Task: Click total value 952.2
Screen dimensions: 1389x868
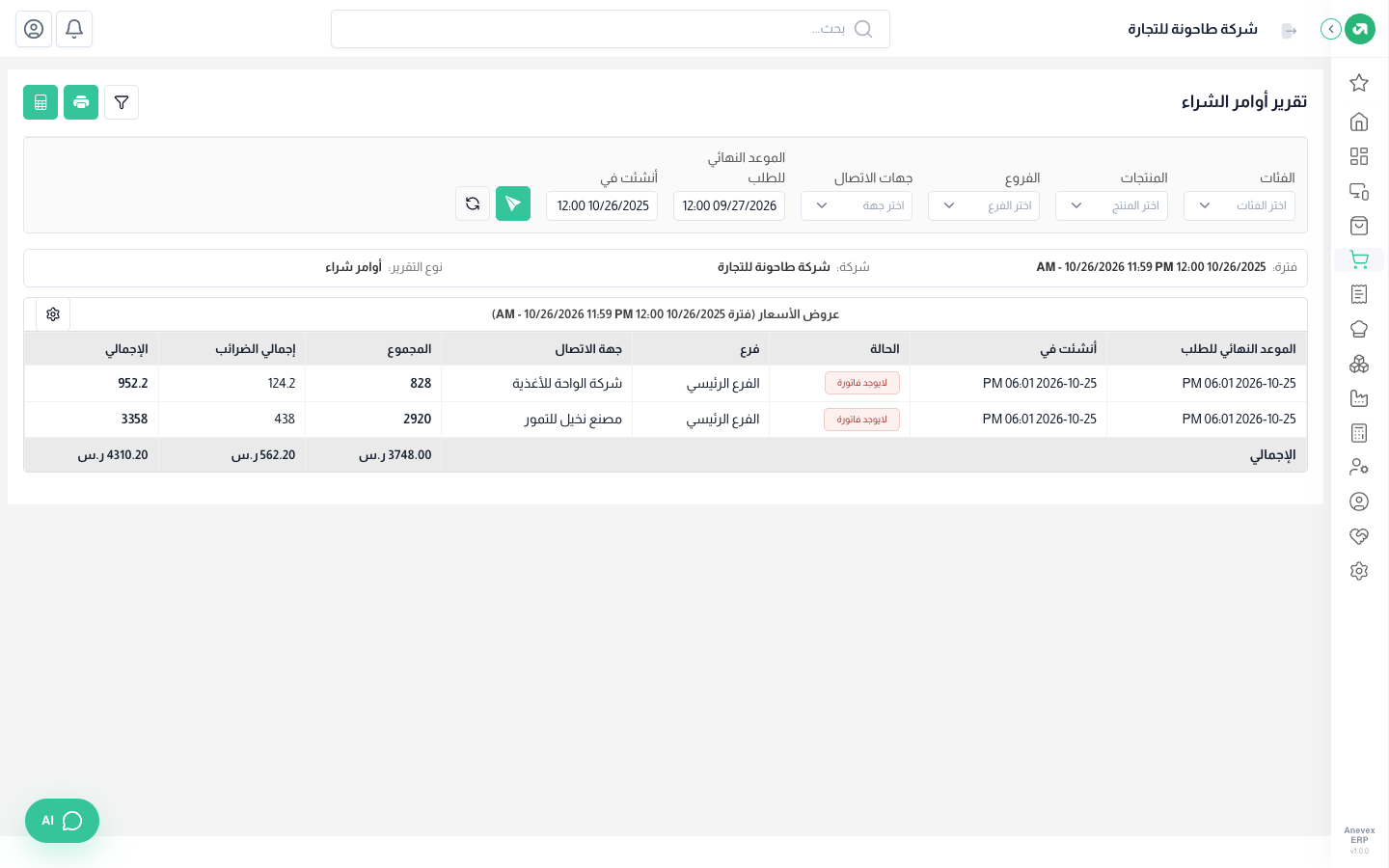Action: (x=133, y=384)
